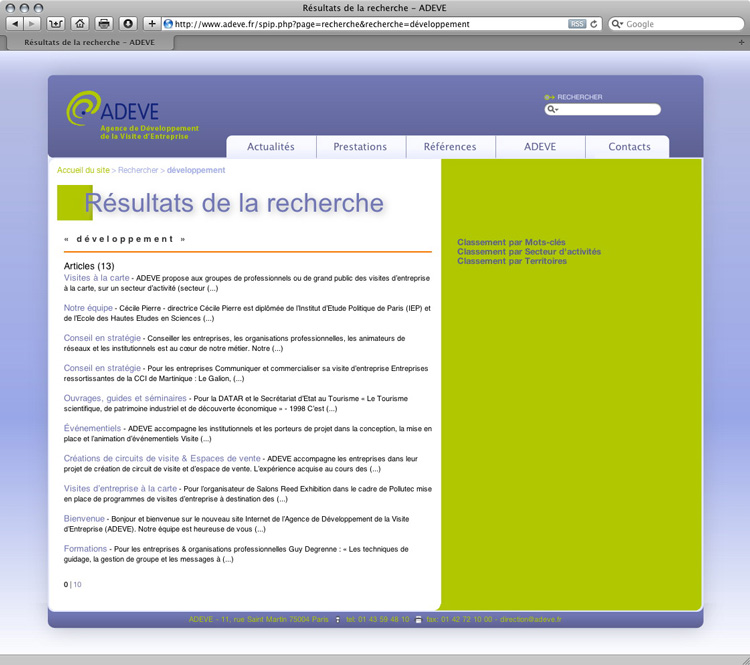Open the Références tab

(450, 147)
